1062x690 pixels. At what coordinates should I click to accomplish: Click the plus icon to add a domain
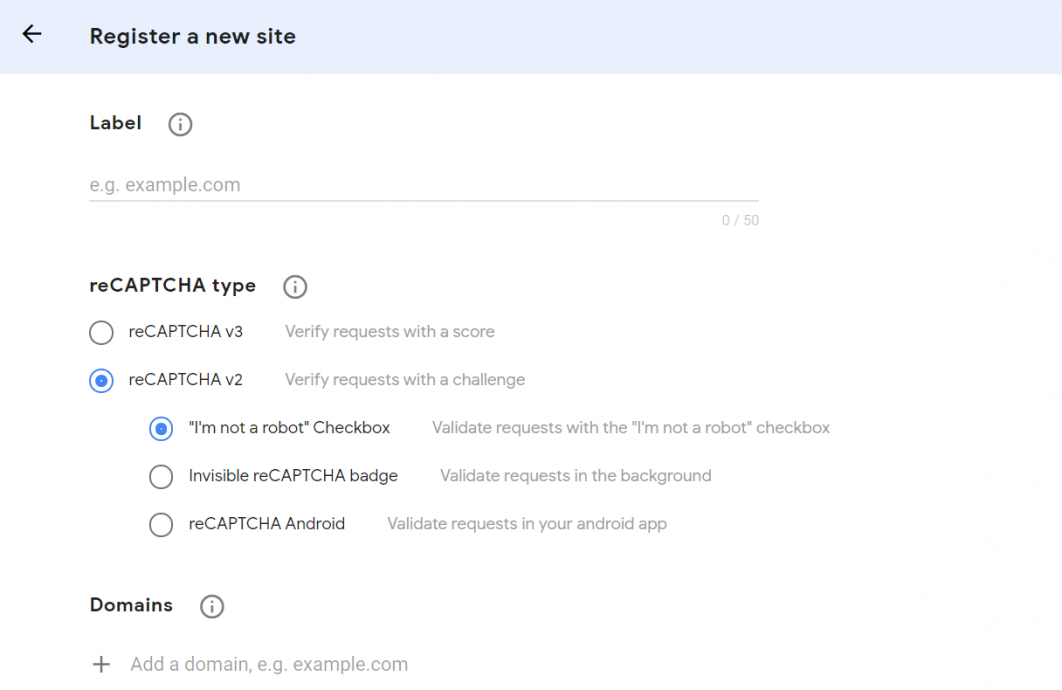click(100, 664)
